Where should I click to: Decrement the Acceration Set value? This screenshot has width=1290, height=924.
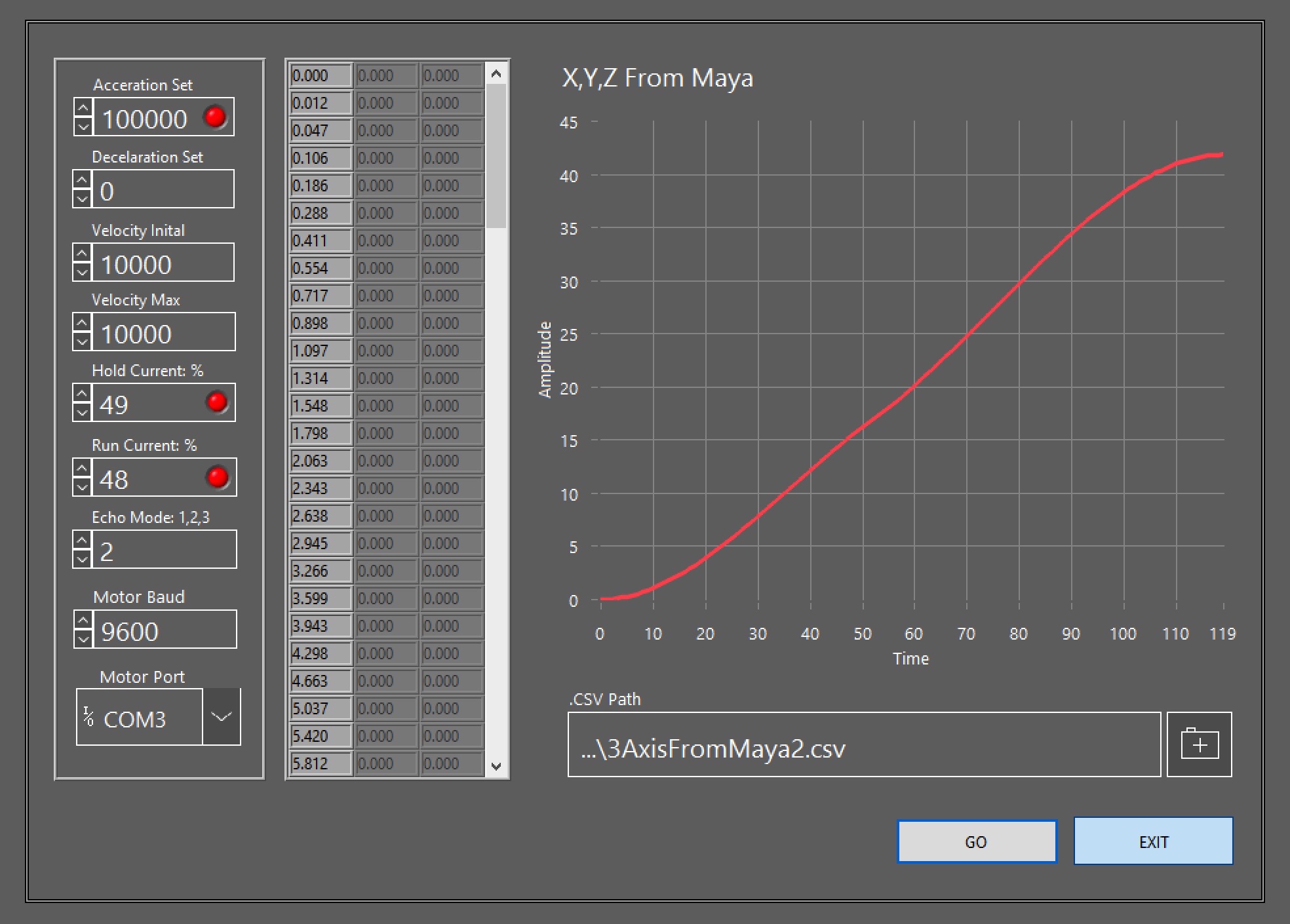83,126
